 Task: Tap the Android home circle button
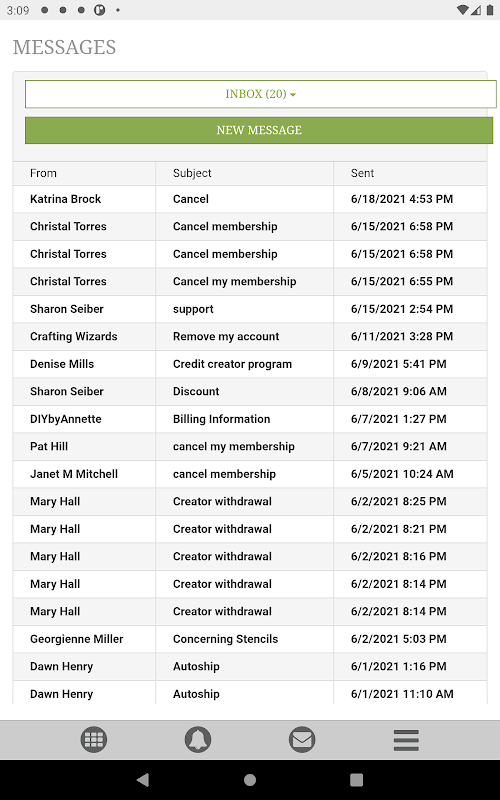pyautogui.click(x=250, y=780)
